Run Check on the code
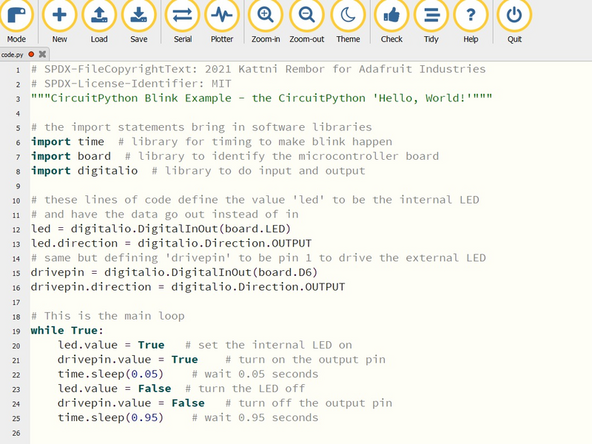The image size is (592, 444). tap(391, 21)
